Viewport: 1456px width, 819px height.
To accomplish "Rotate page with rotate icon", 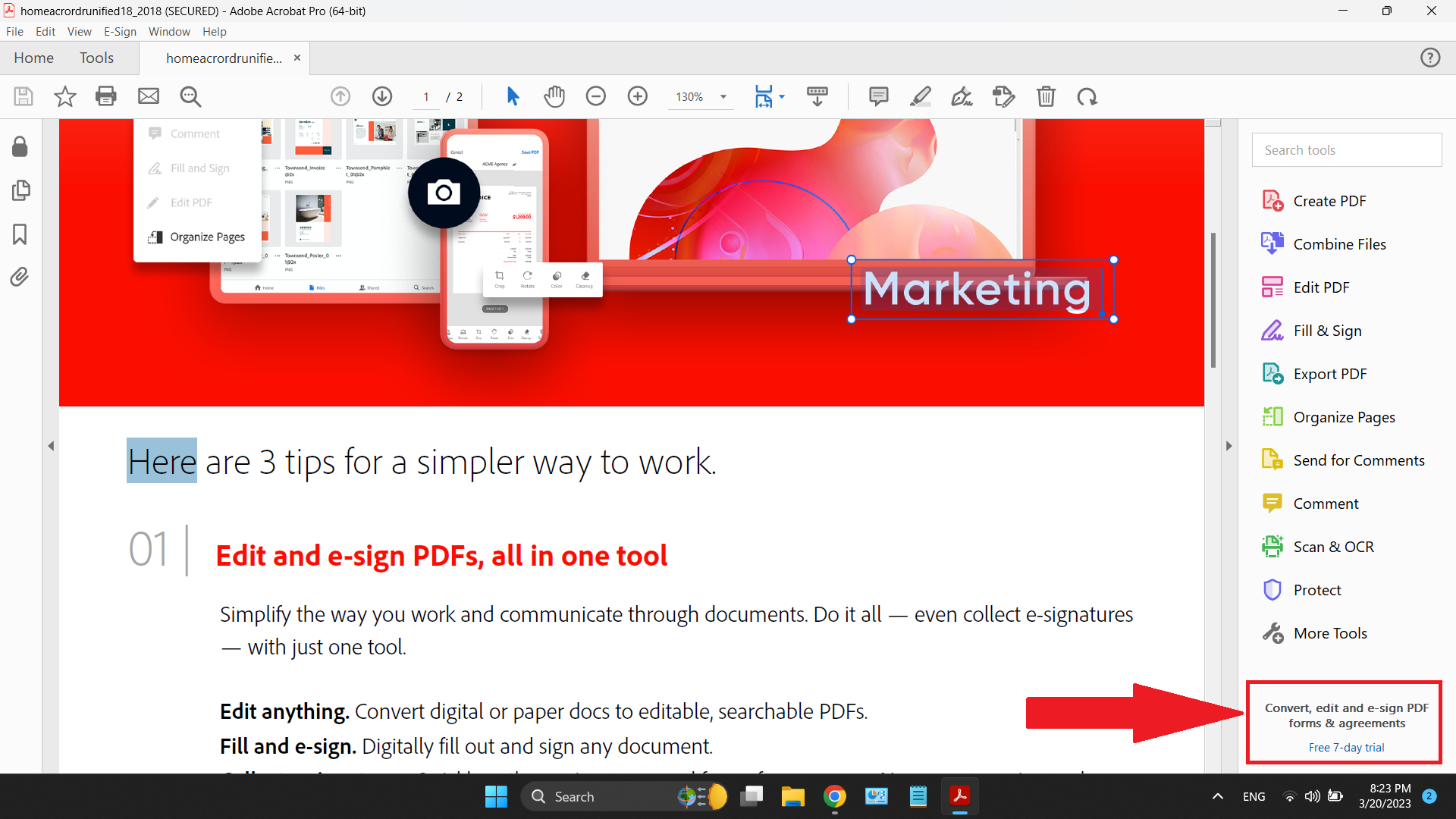I will point(1087,96).
